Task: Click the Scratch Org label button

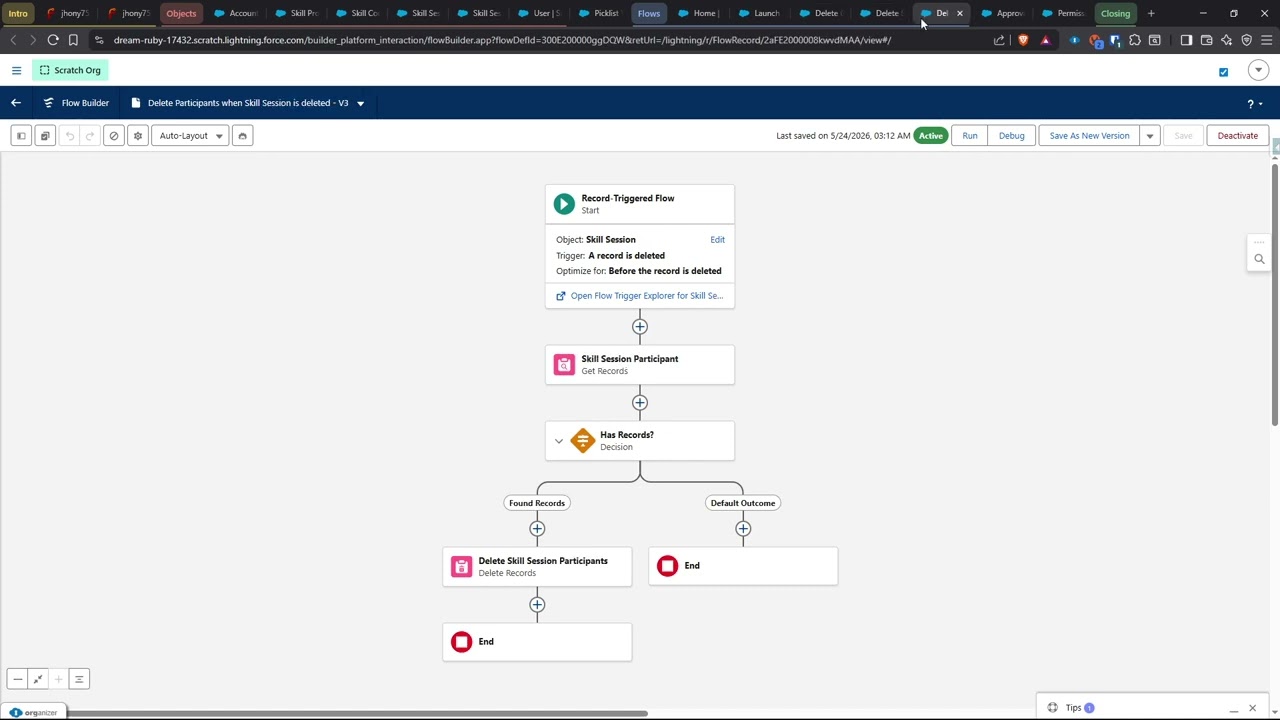Action: (x=70, y=70)
